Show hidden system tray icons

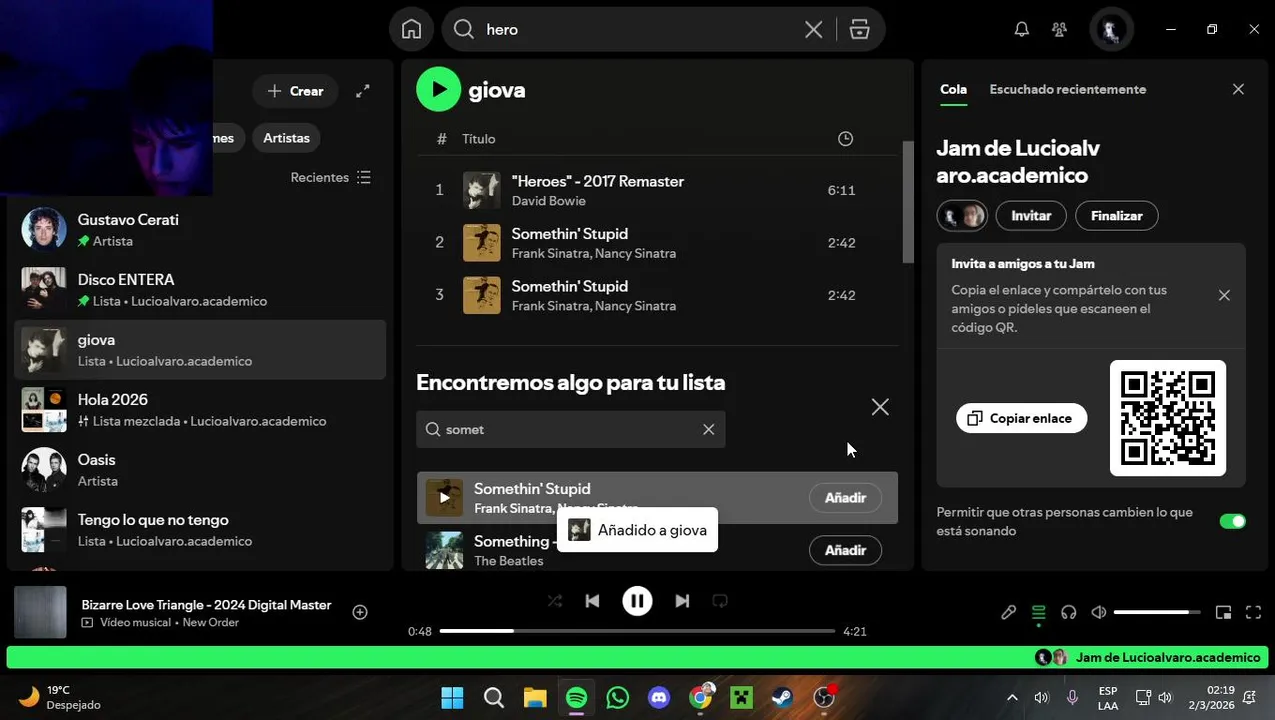tap(1012, 697)
